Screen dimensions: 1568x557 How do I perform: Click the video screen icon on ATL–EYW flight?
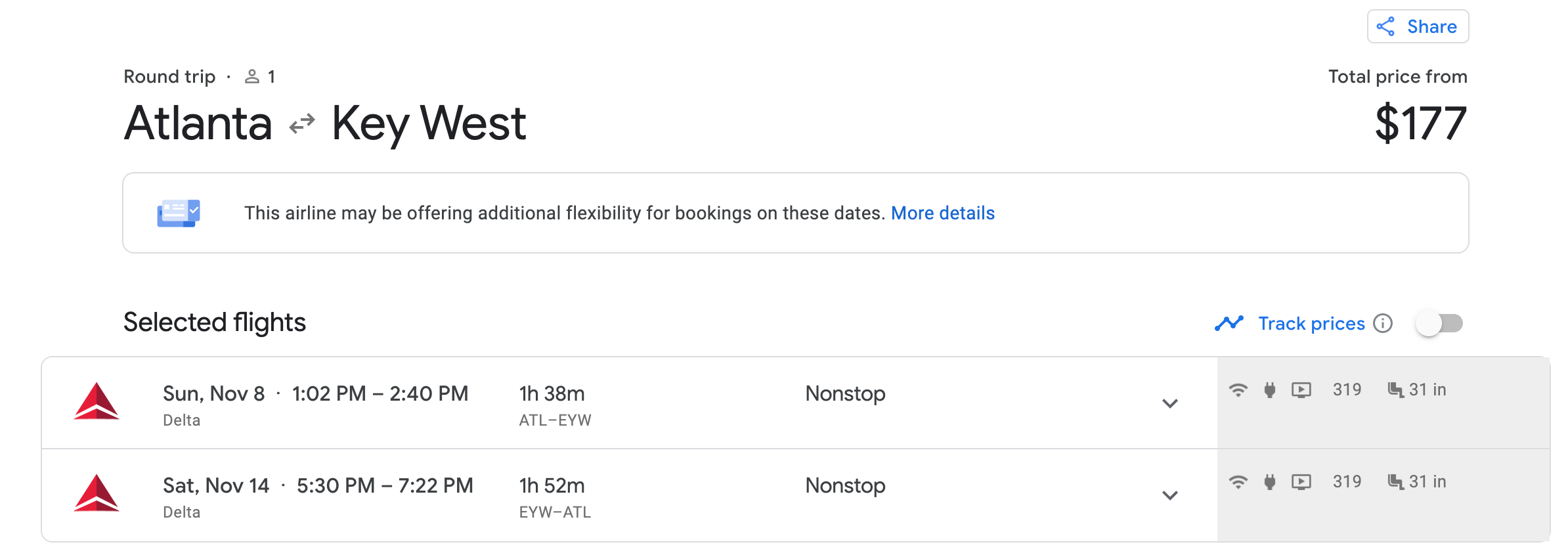coord(1301,390)
